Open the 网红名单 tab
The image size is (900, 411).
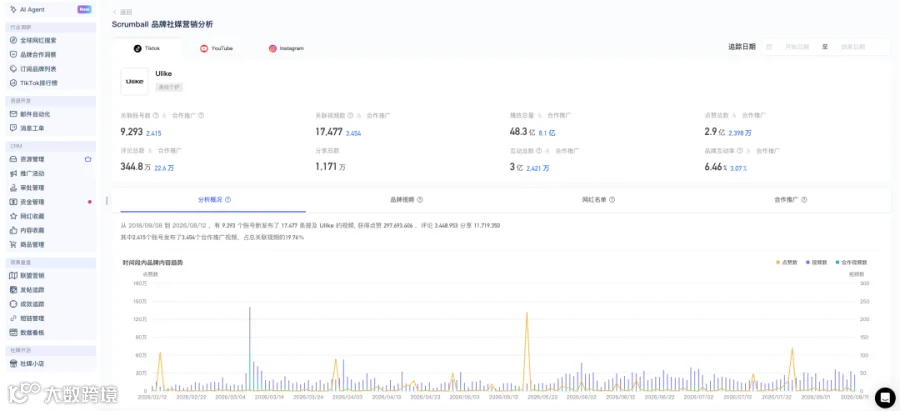coord(598,200)
